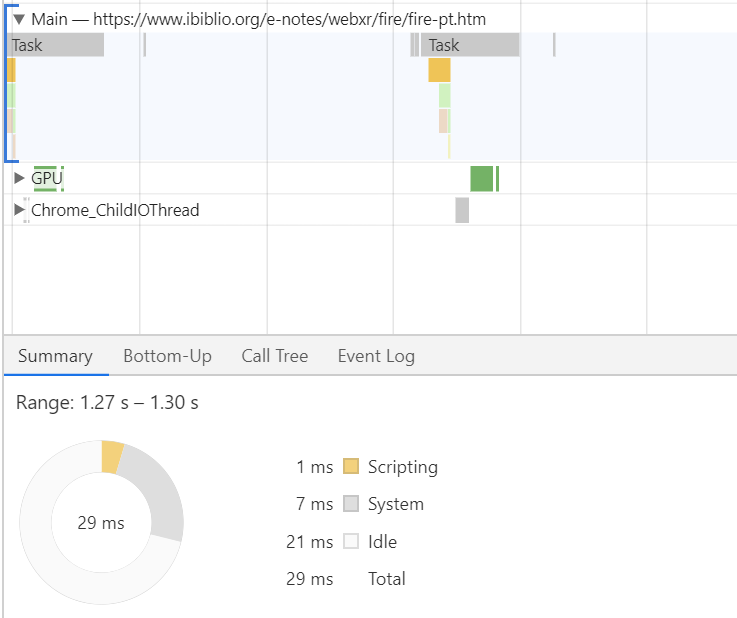This screenshot has width=737, height=618.
Task: Switch to the Bottom-Up tab
Action: (x=167, y=356)
